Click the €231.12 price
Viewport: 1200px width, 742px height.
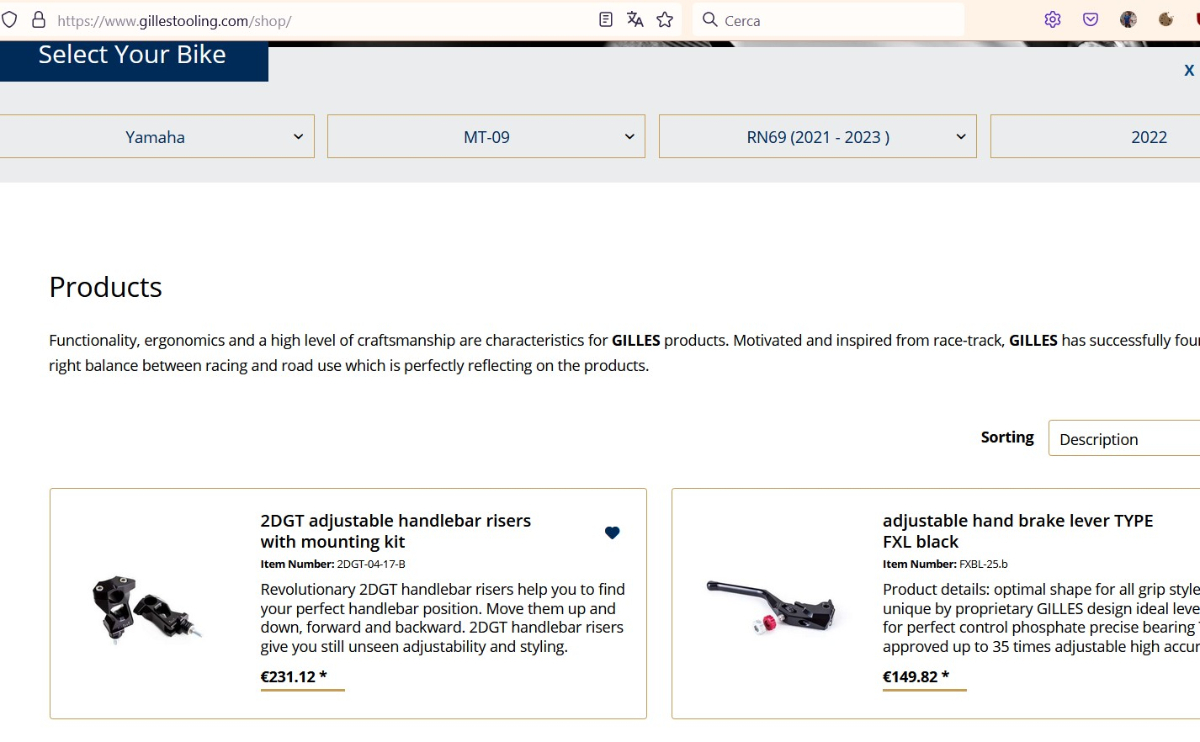(294, 677)
